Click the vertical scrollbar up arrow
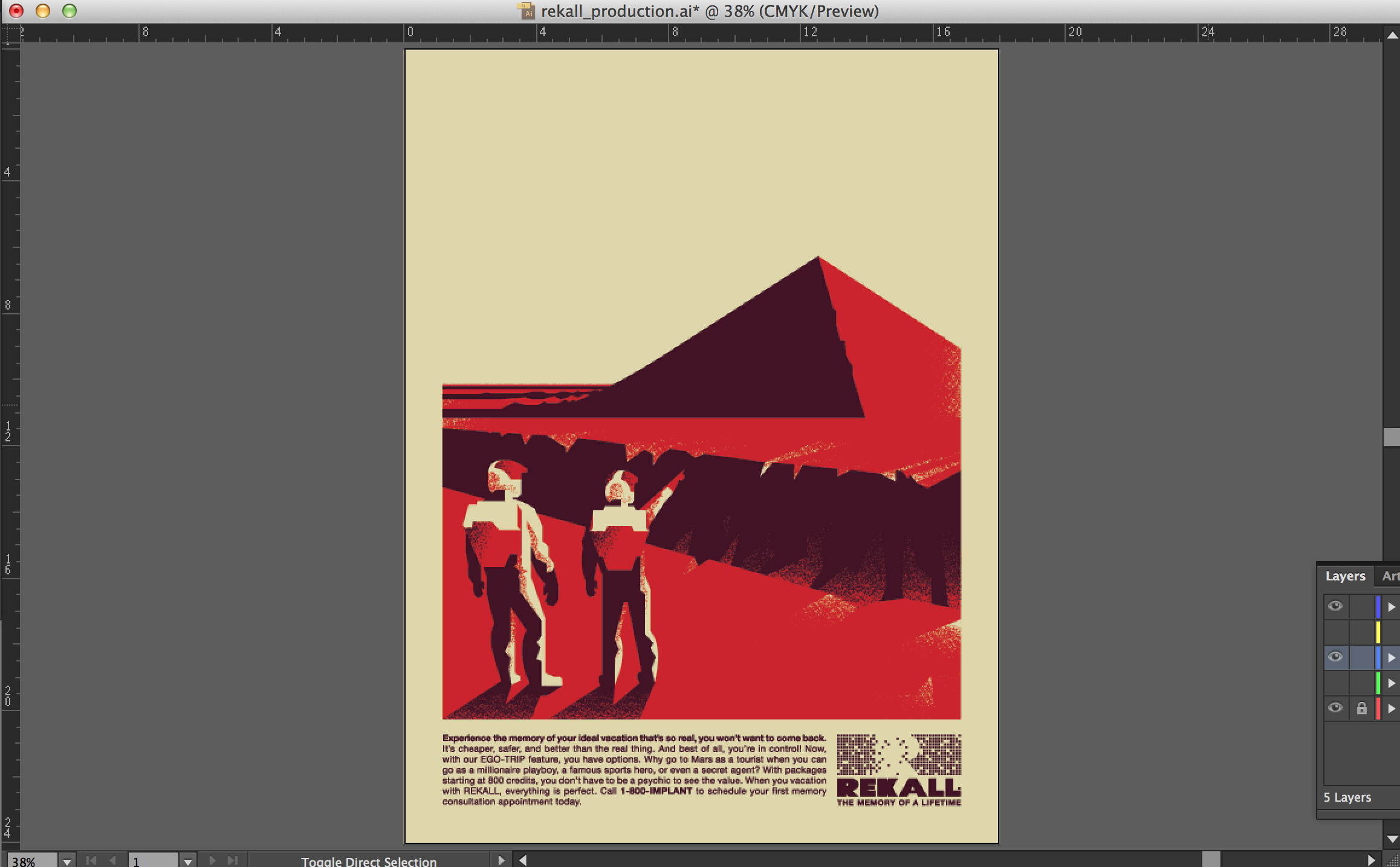1400x867 pixels. click(x=1392, y=34)
